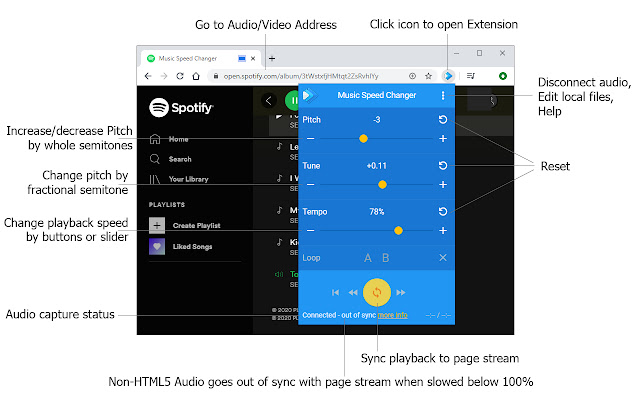Click the Pitch value -3
The width and height of the screenshot is (640, 400).
(x=376, y=120)
